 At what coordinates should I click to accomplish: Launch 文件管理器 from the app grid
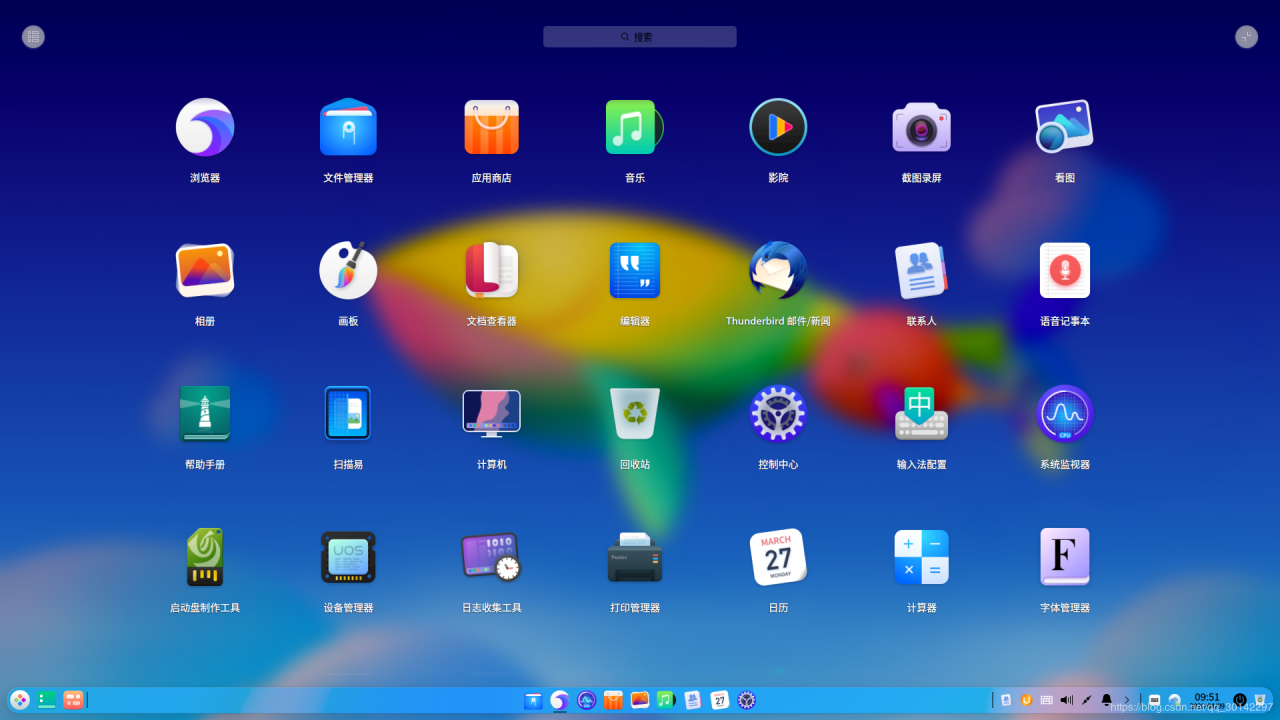[348, 127]
